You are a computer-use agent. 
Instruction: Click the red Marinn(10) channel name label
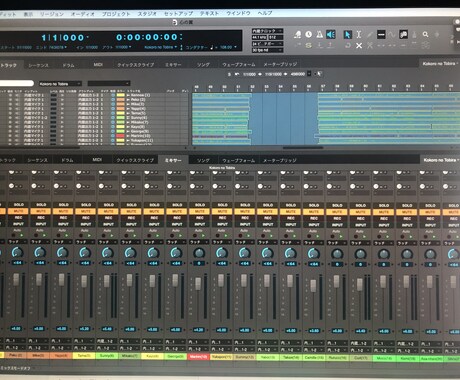pyautogui.click(x=199, y=357)
